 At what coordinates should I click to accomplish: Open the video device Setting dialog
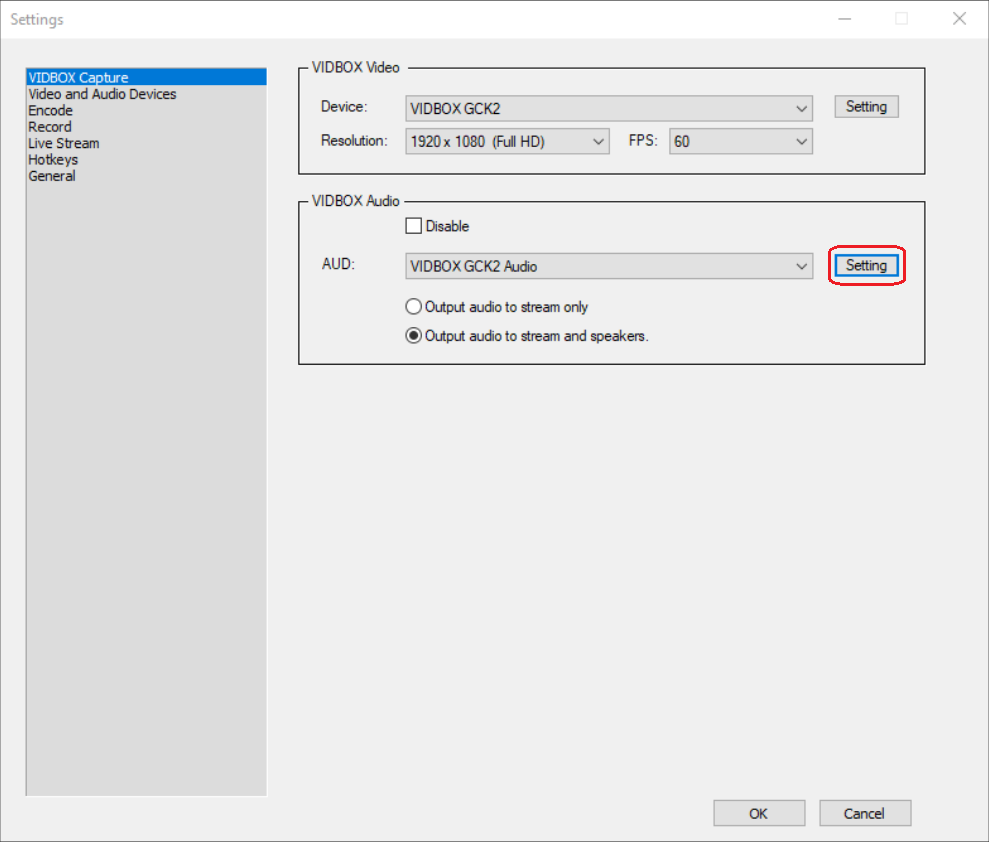coord(866,106)
